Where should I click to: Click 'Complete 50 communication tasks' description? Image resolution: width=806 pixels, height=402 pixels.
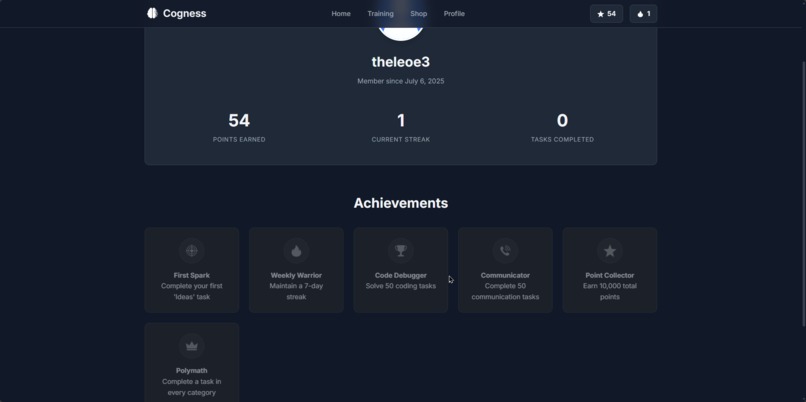[505, 291]
